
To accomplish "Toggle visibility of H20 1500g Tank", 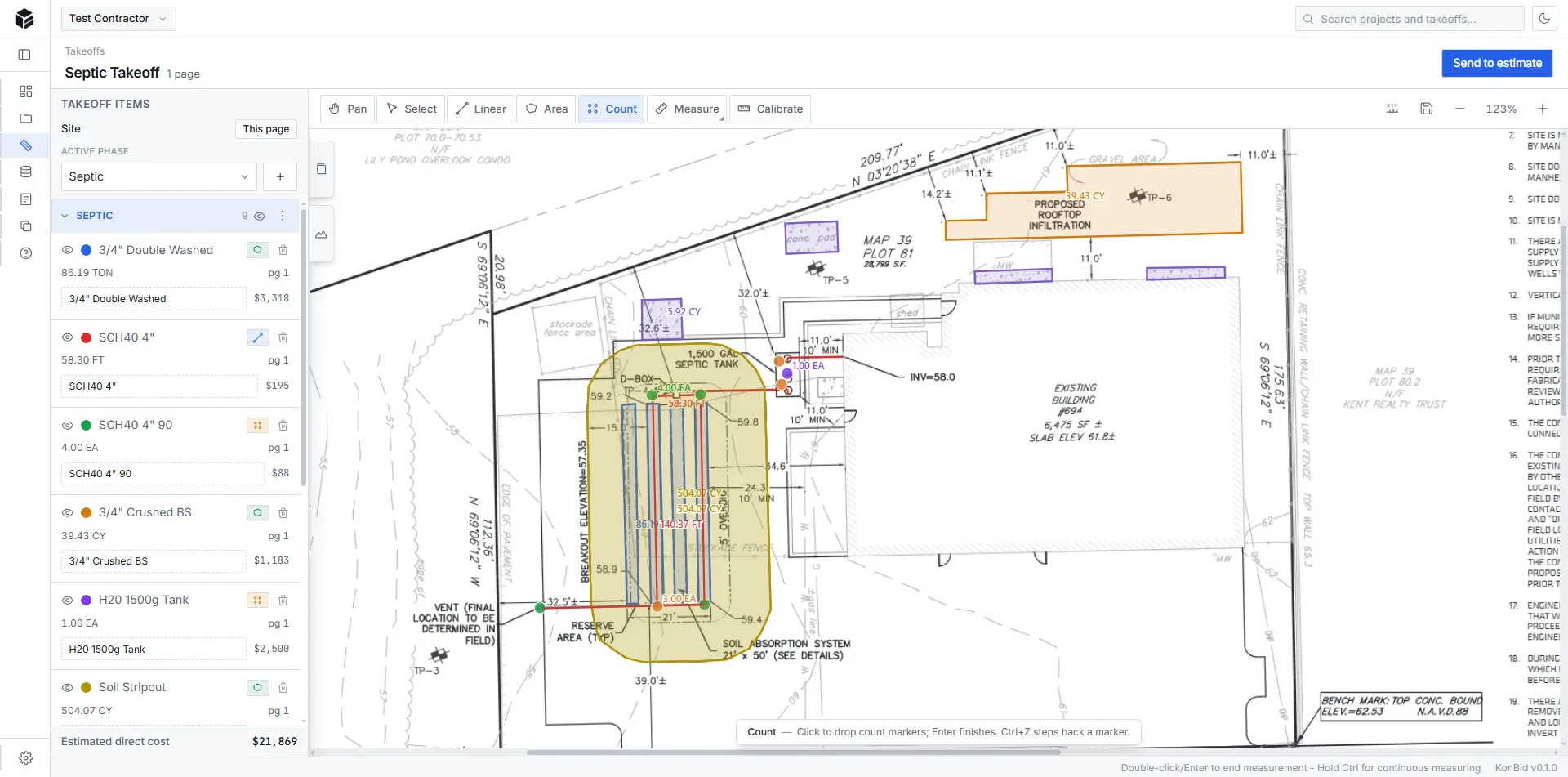I will [68, 601].
